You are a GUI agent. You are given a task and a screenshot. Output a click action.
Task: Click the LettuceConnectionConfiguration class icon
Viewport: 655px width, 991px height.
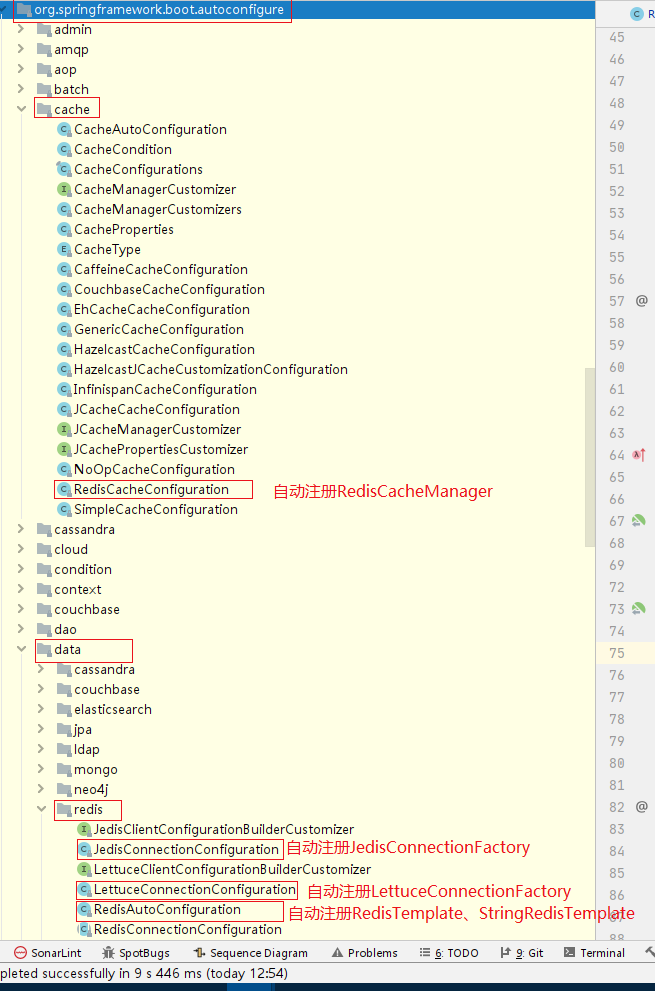(x=84, y=889)
